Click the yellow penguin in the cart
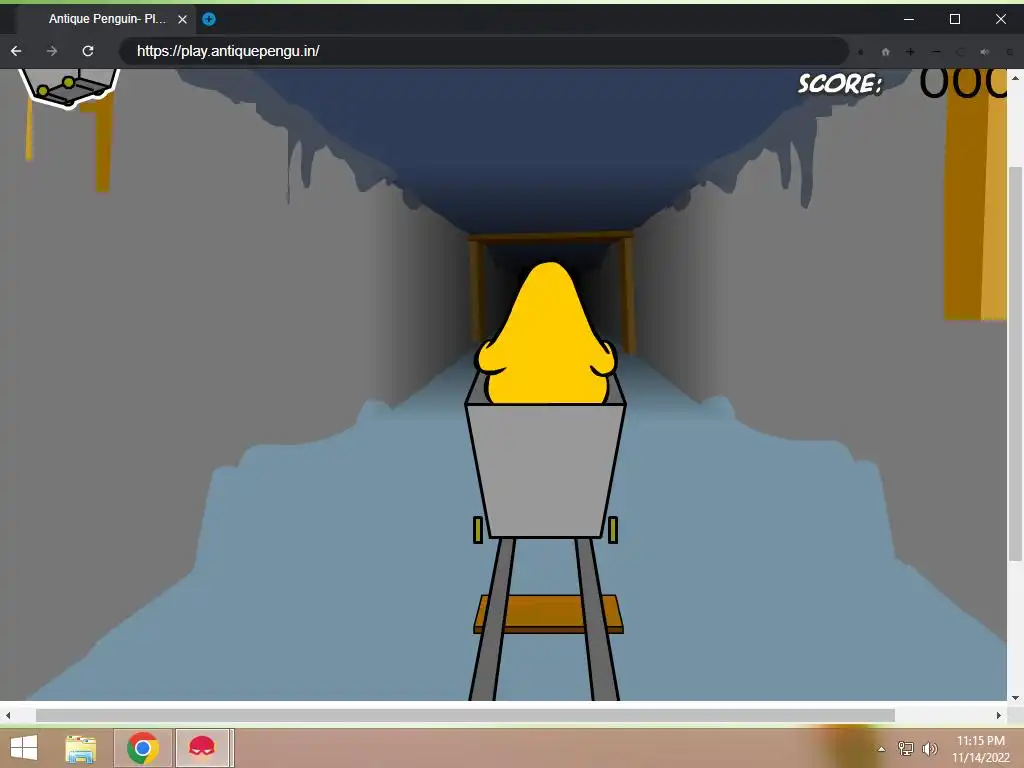 (547, 334)
